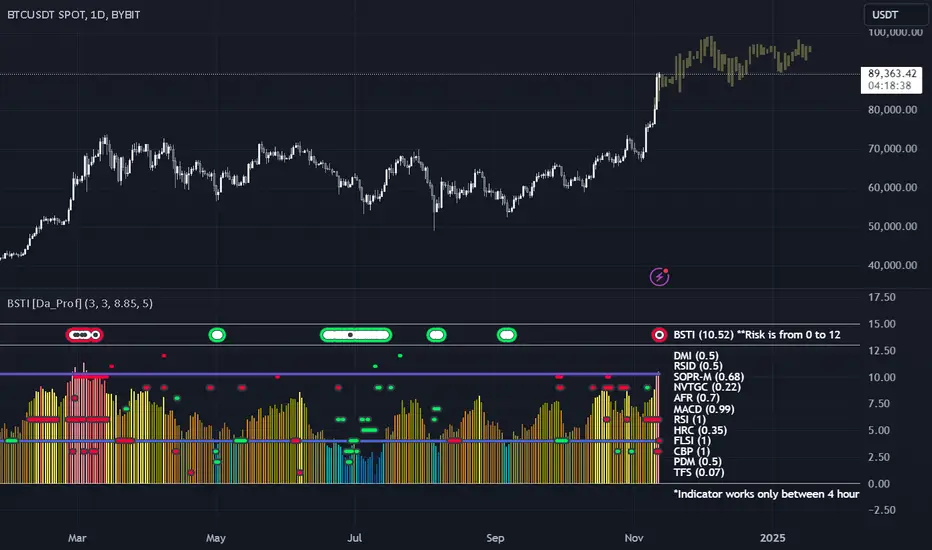This screenshot has width=932, height=550.
Task: Click the 50,000.00 price axis label
Action: click(x=892, y=227)
